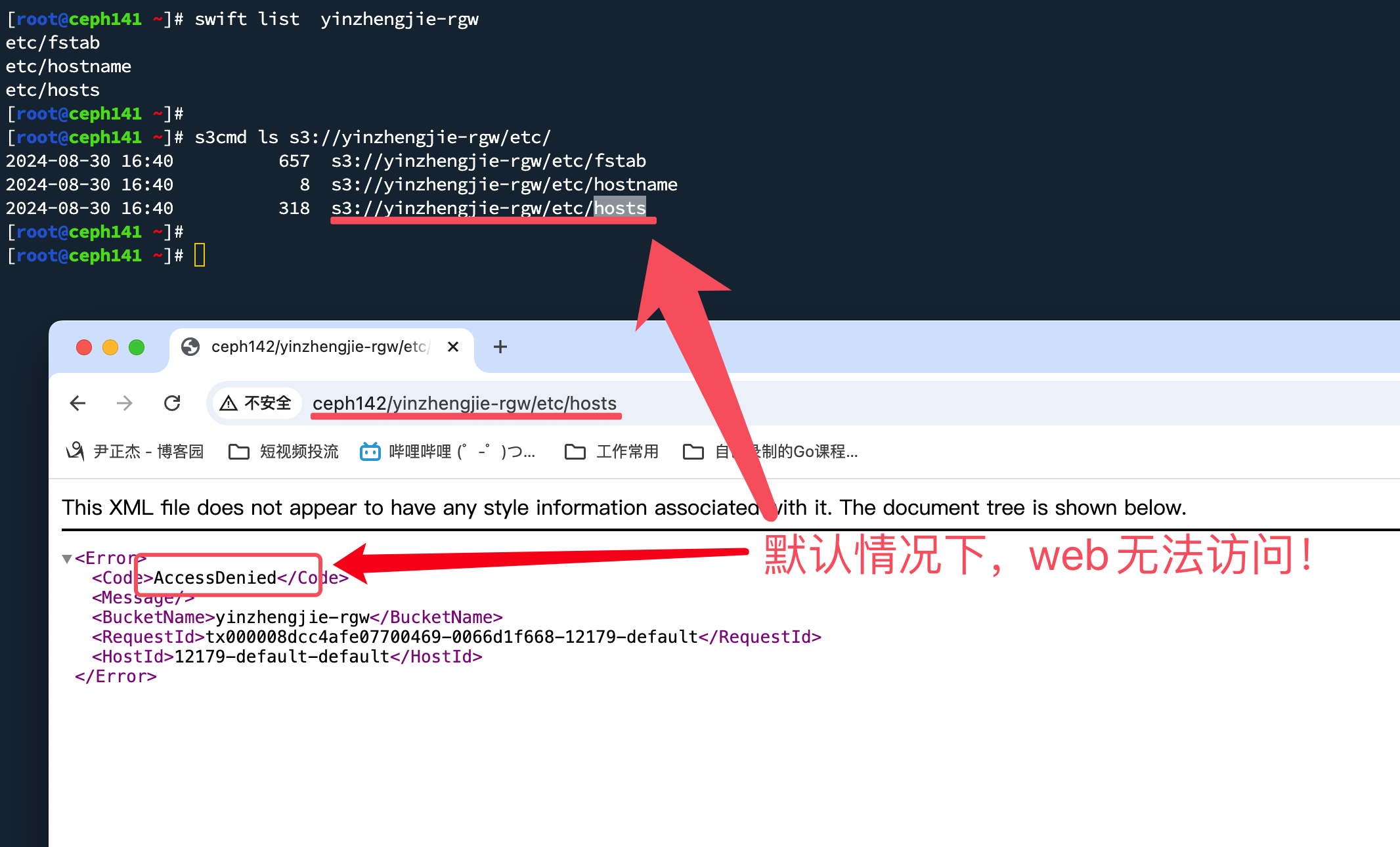Click the bilibili bookmark icon
The image size is (1400, 847).
[370, 452]
